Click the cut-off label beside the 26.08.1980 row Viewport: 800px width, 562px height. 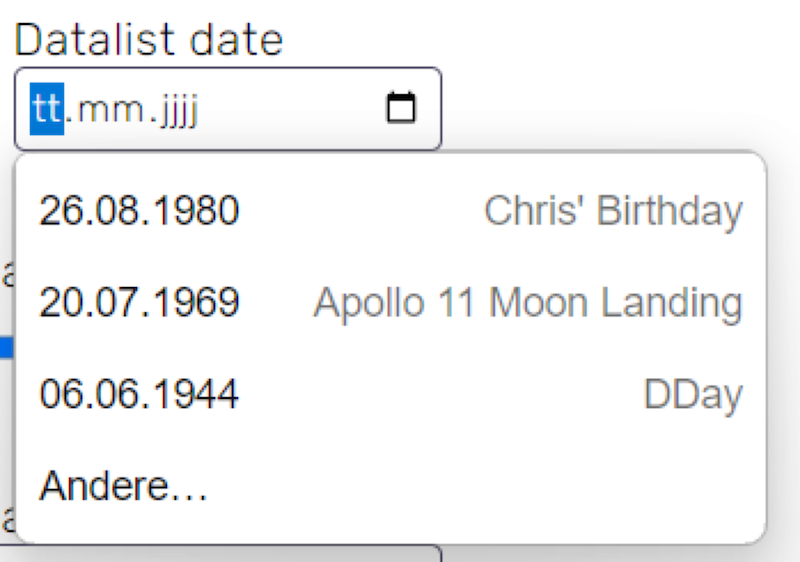pos(7,273)
